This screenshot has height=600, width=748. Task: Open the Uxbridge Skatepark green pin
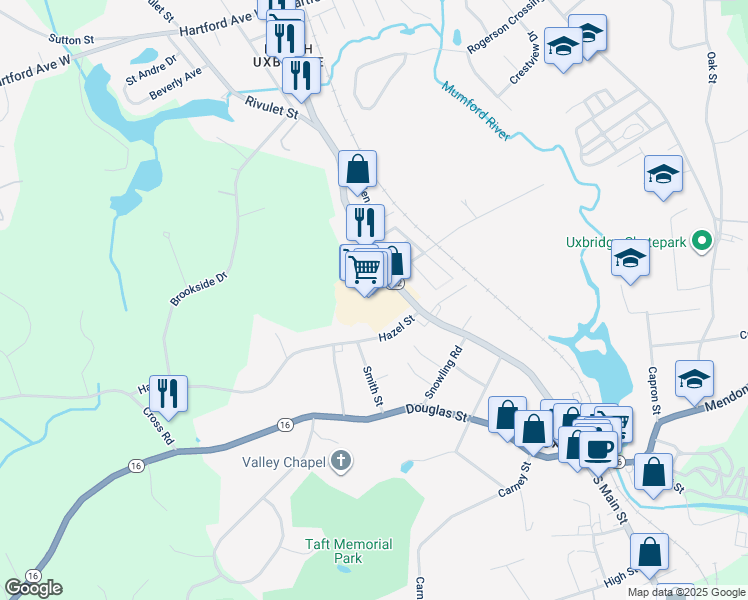[702, 241]
